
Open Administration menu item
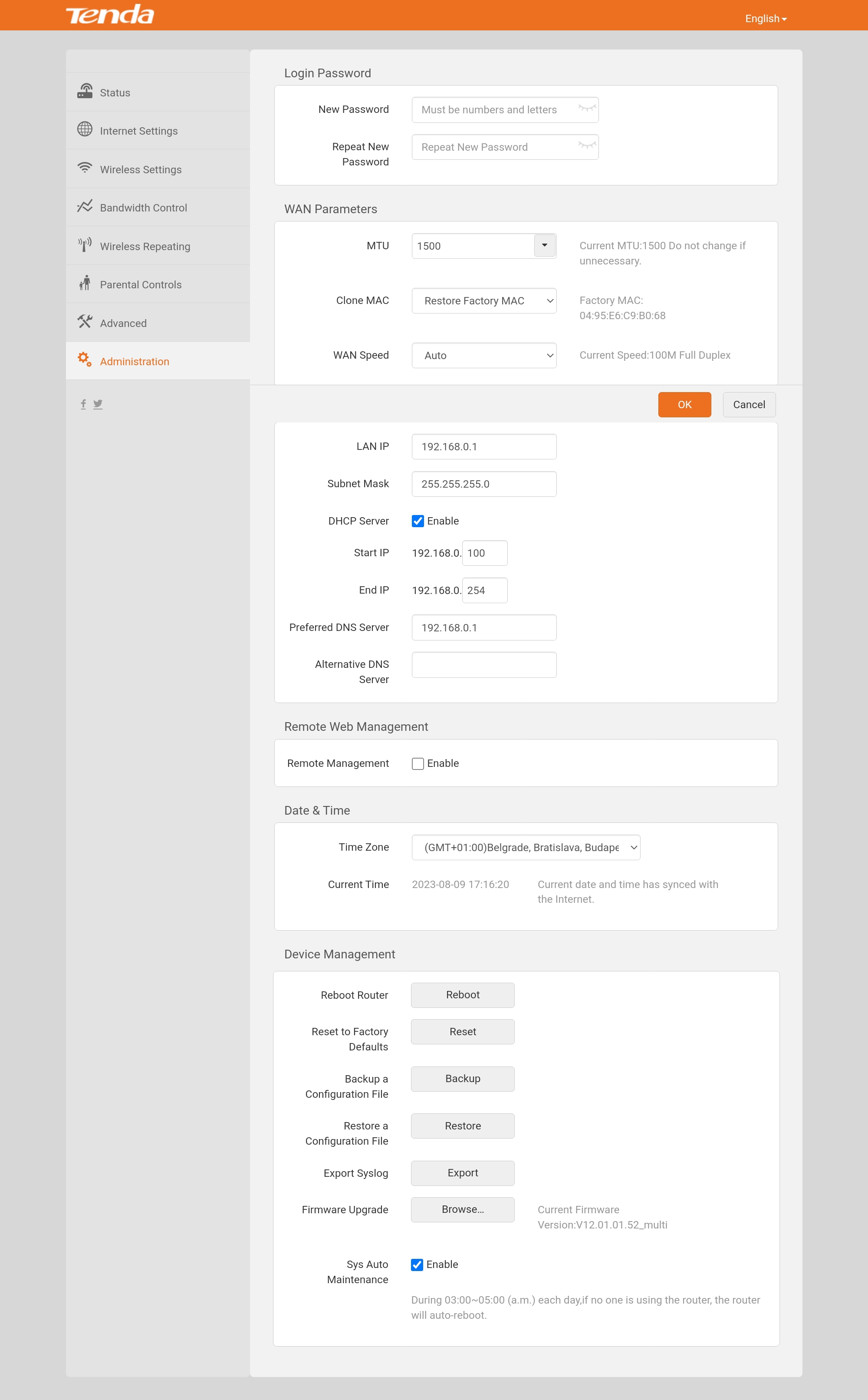pyautogui.click(x=135, y=361)
